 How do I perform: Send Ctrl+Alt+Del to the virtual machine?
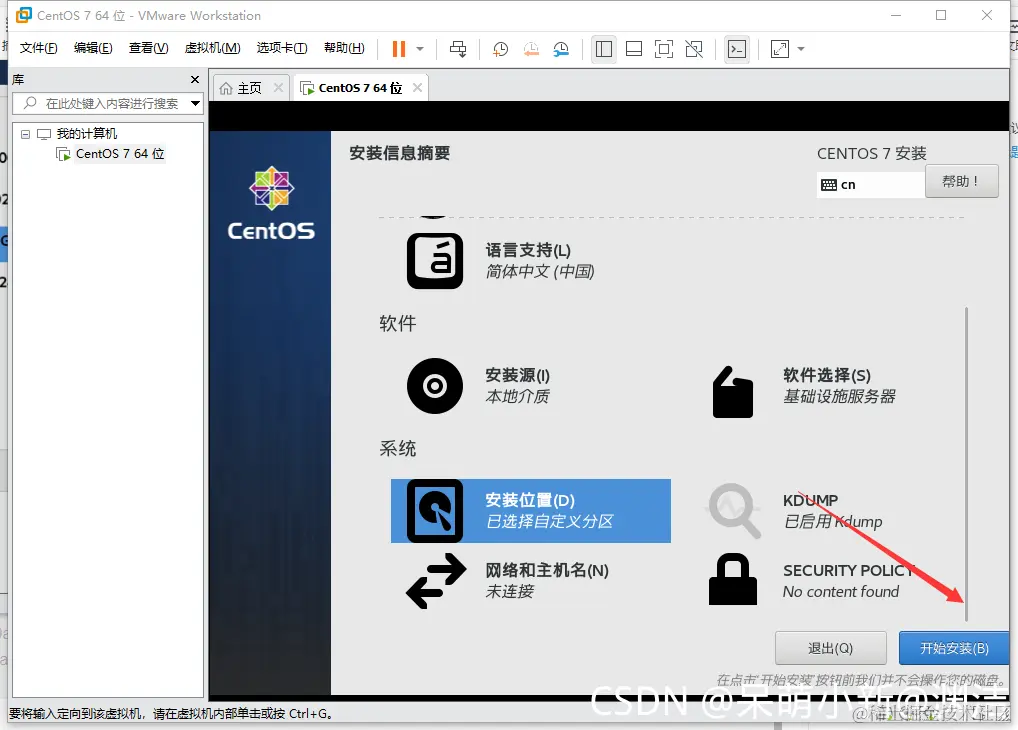coord(458,49)
